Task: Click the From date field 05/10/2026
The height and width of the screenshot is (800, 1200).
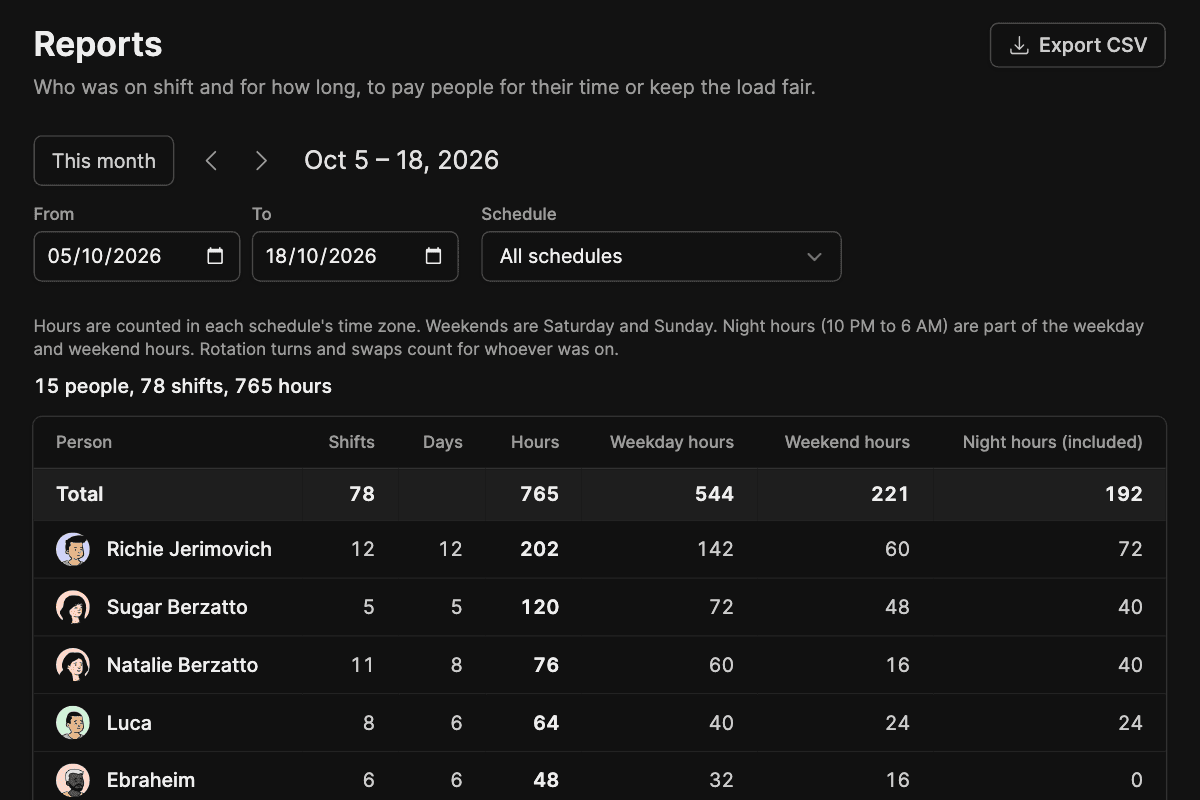Action: (x=137, y=257)
